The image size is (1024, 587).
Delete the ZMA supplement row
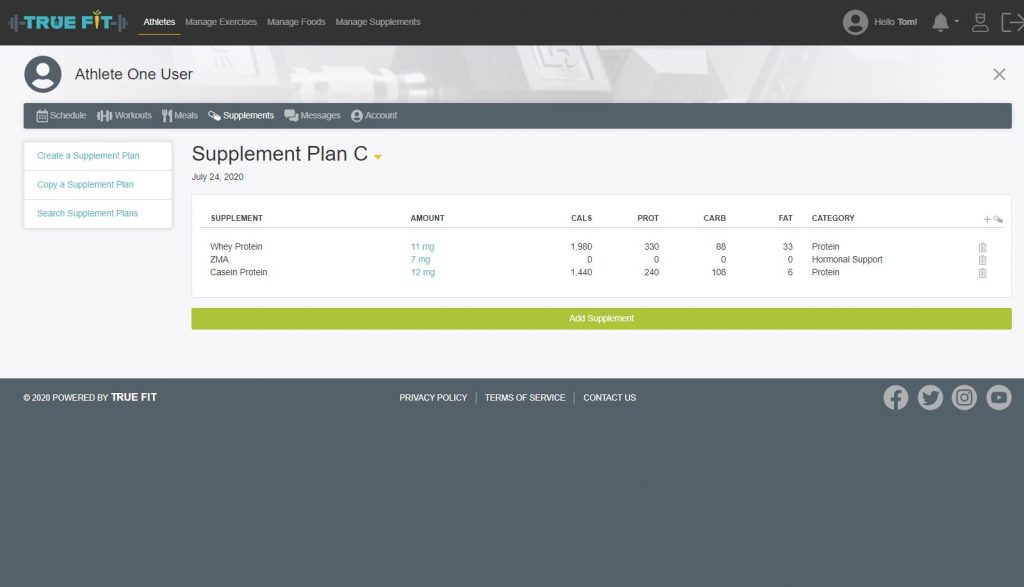pos(982,260)
